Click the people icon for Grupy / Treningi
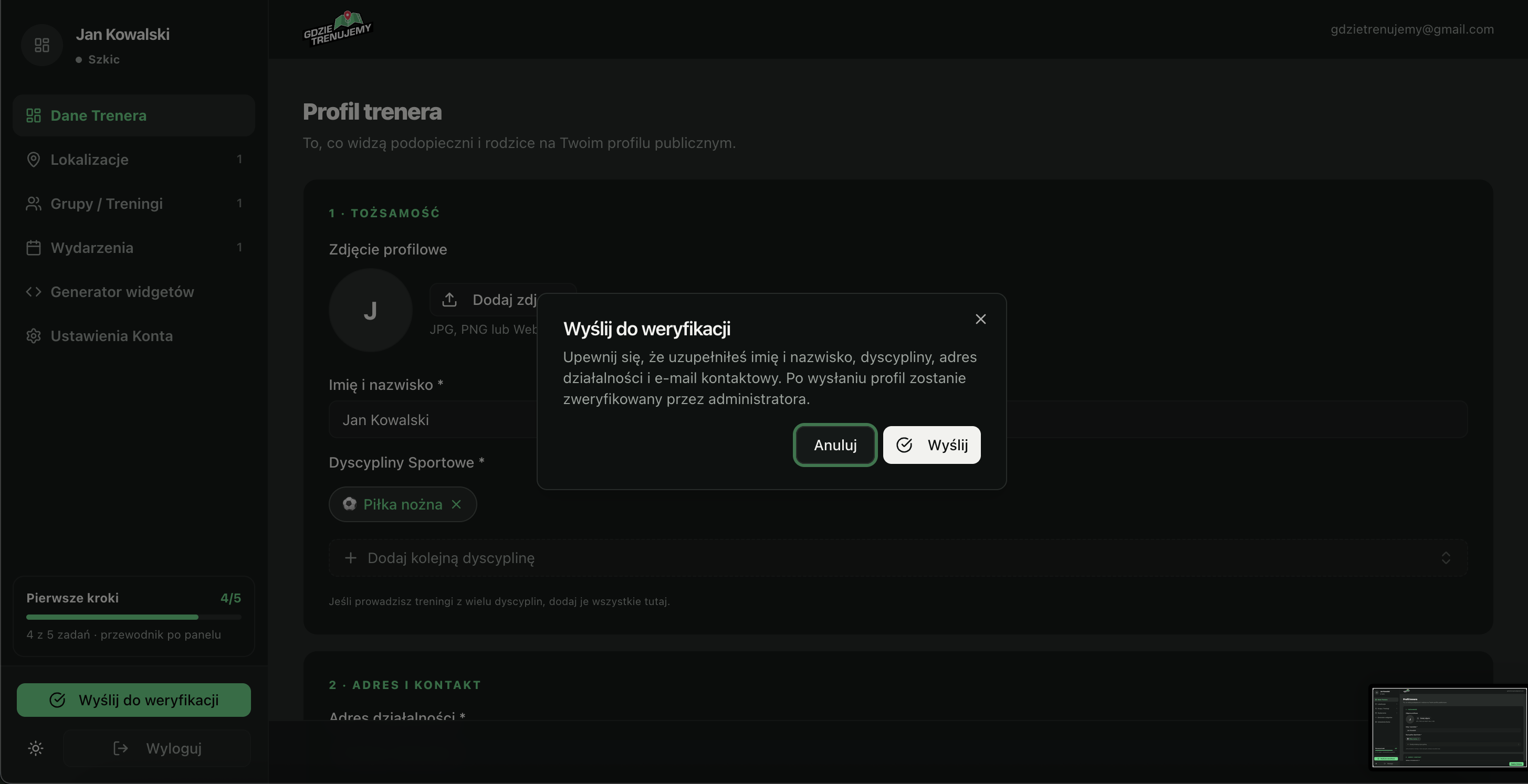This screenshot has width=1528, height=784. pos(33,203)
